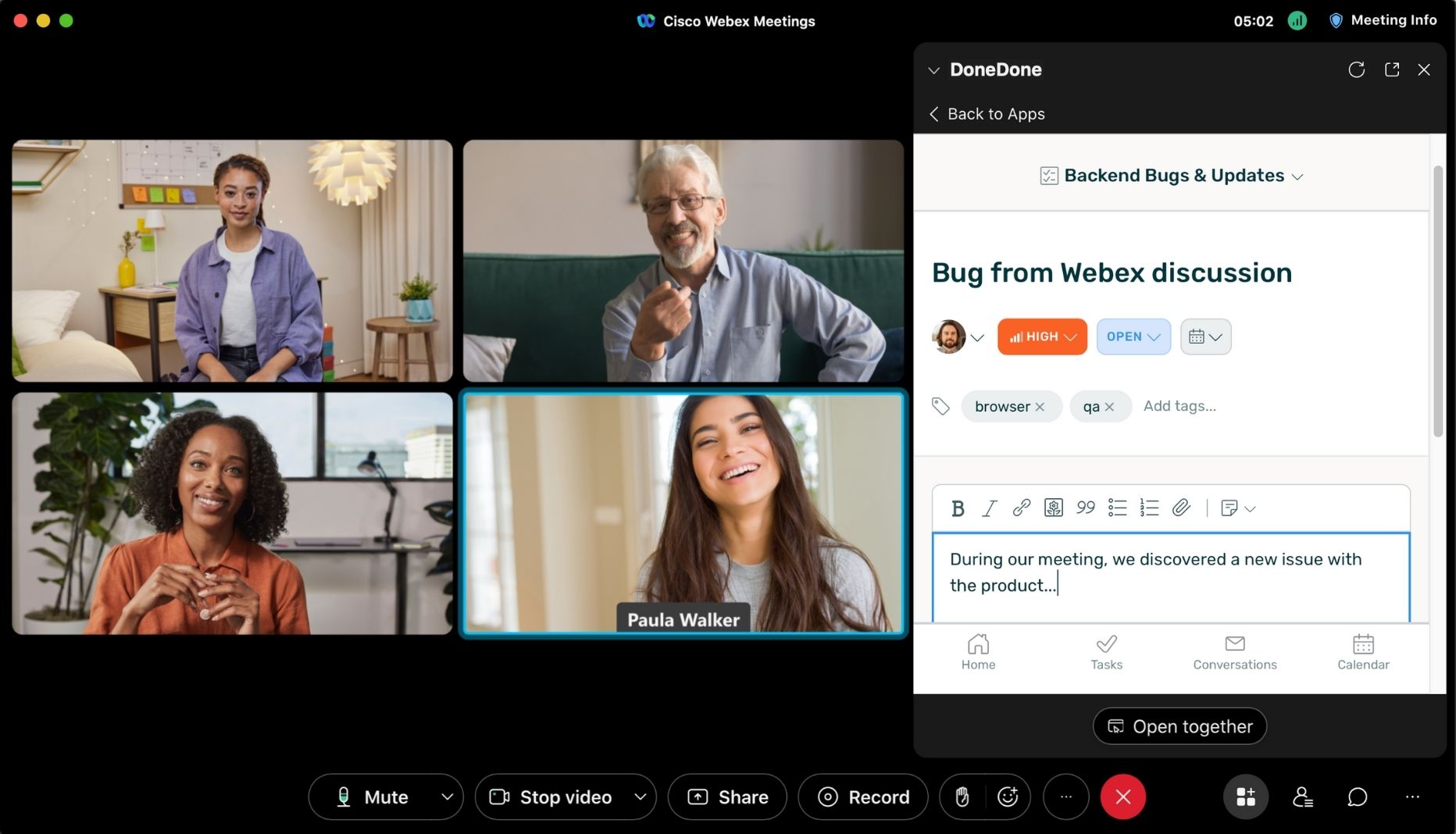Open the Mute options chevron

447,797
